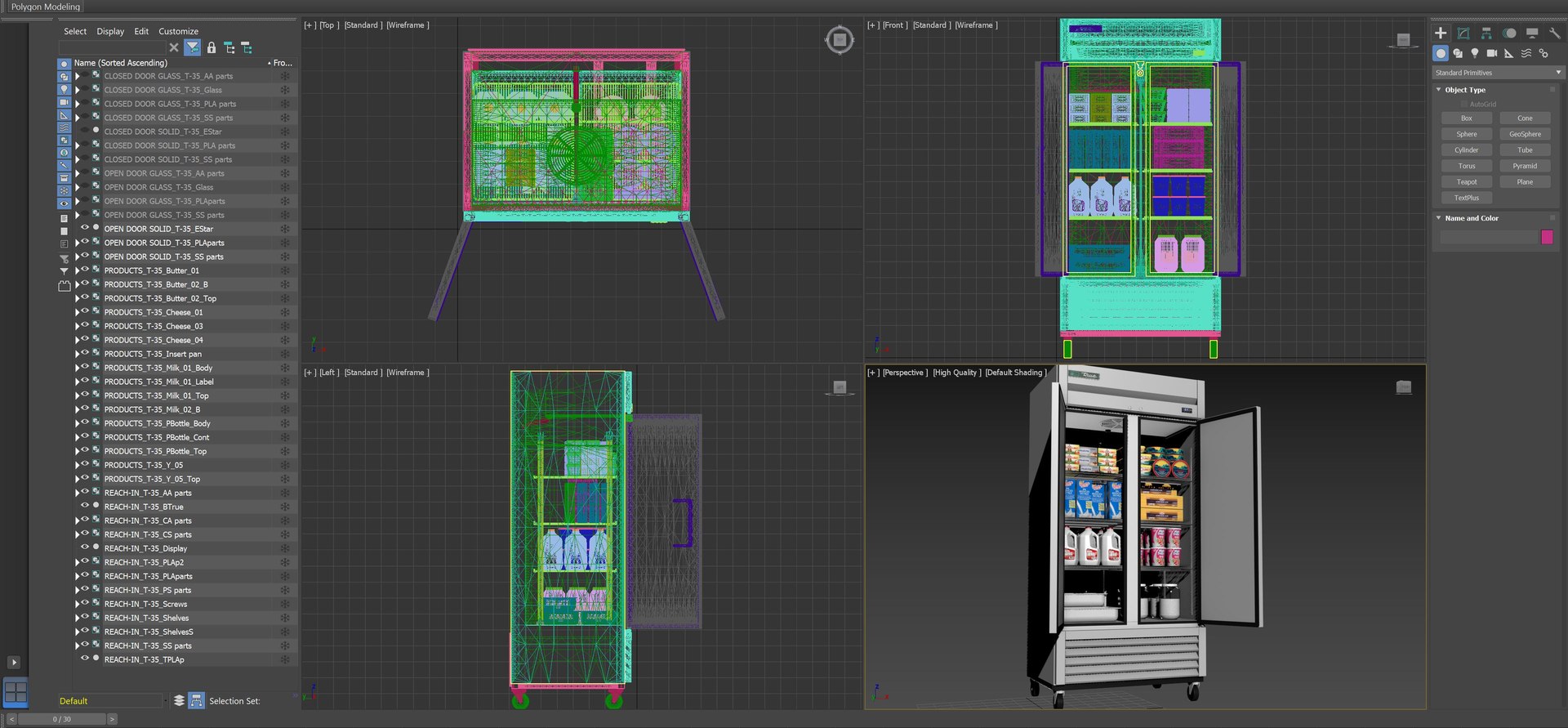Open the Utilities wrench tab
Image resolution: width=1568 pixels, height=728 pixels.
1555,33
